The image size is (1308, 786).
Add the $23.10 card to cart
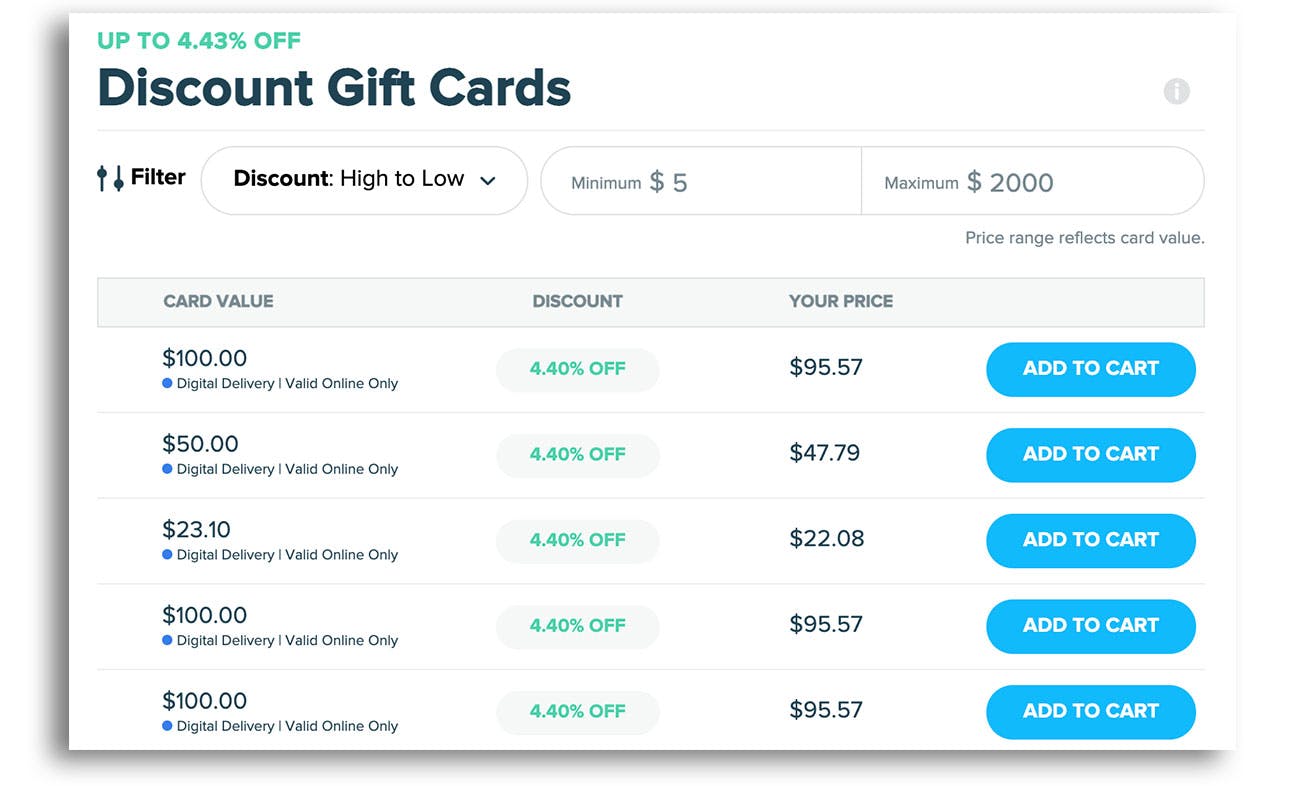tap(1090, 540)
